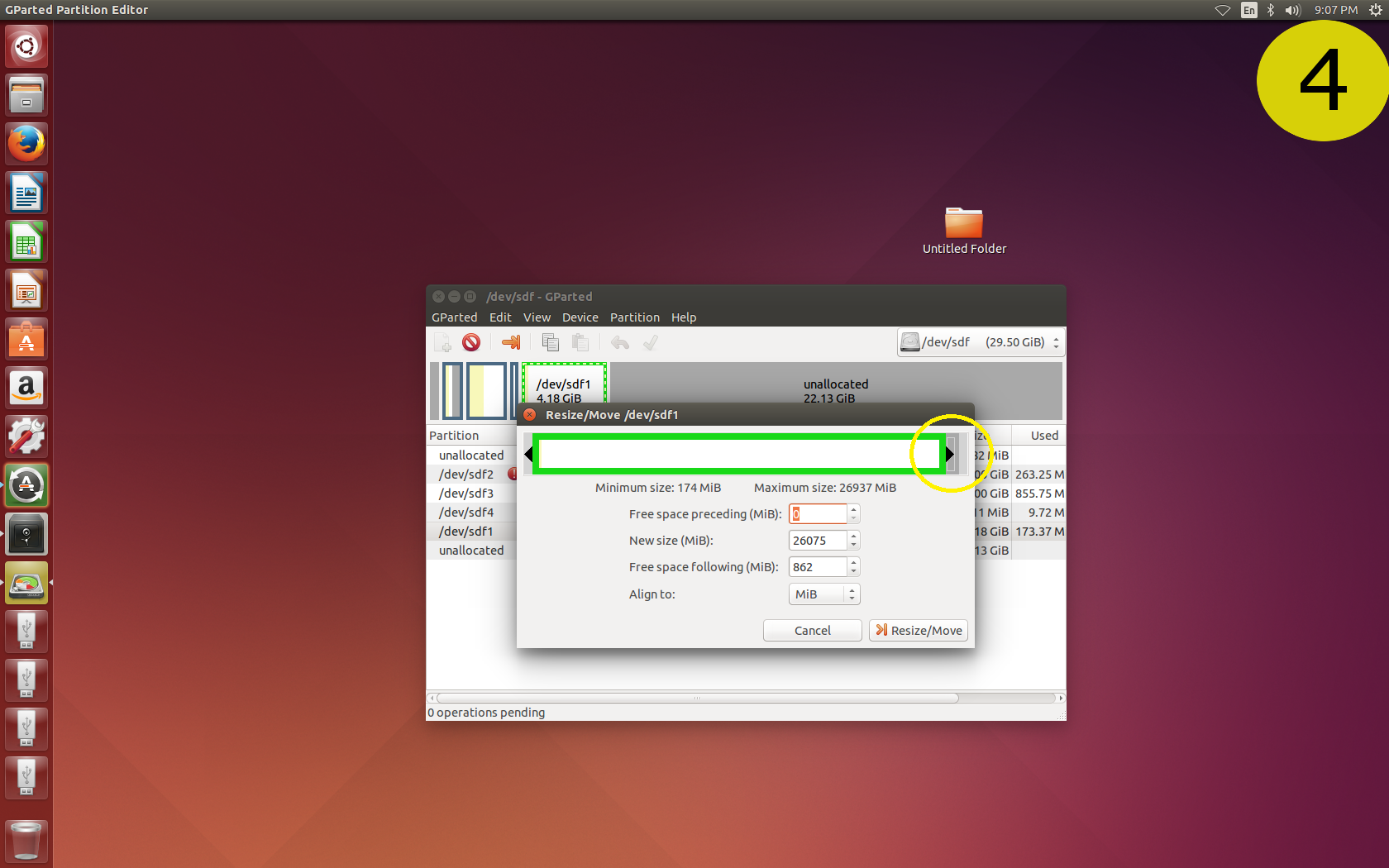Viewport: 1389px width, 868px height.
Task: Click the Delete partition toolbar icon
Action: (471, 342)
